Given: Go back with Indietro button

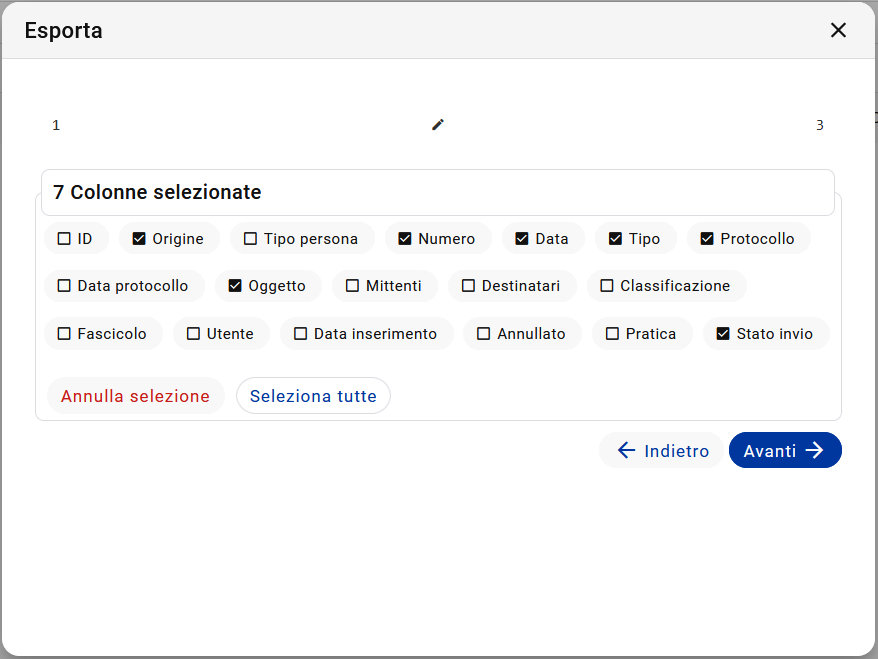Looking at the screenshot, I should 662,450.
